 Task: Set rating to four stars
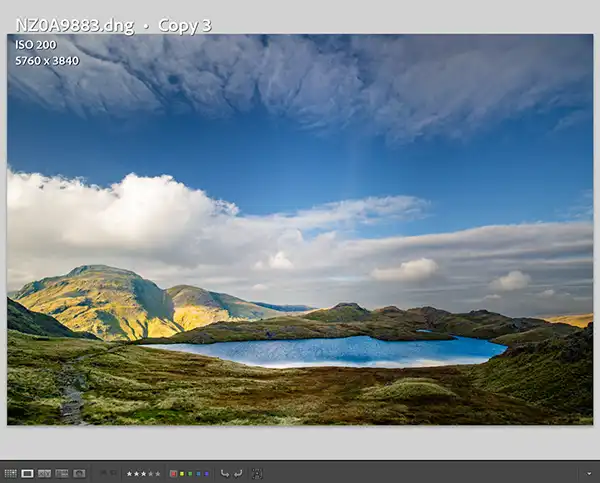[x=151, y=474]
